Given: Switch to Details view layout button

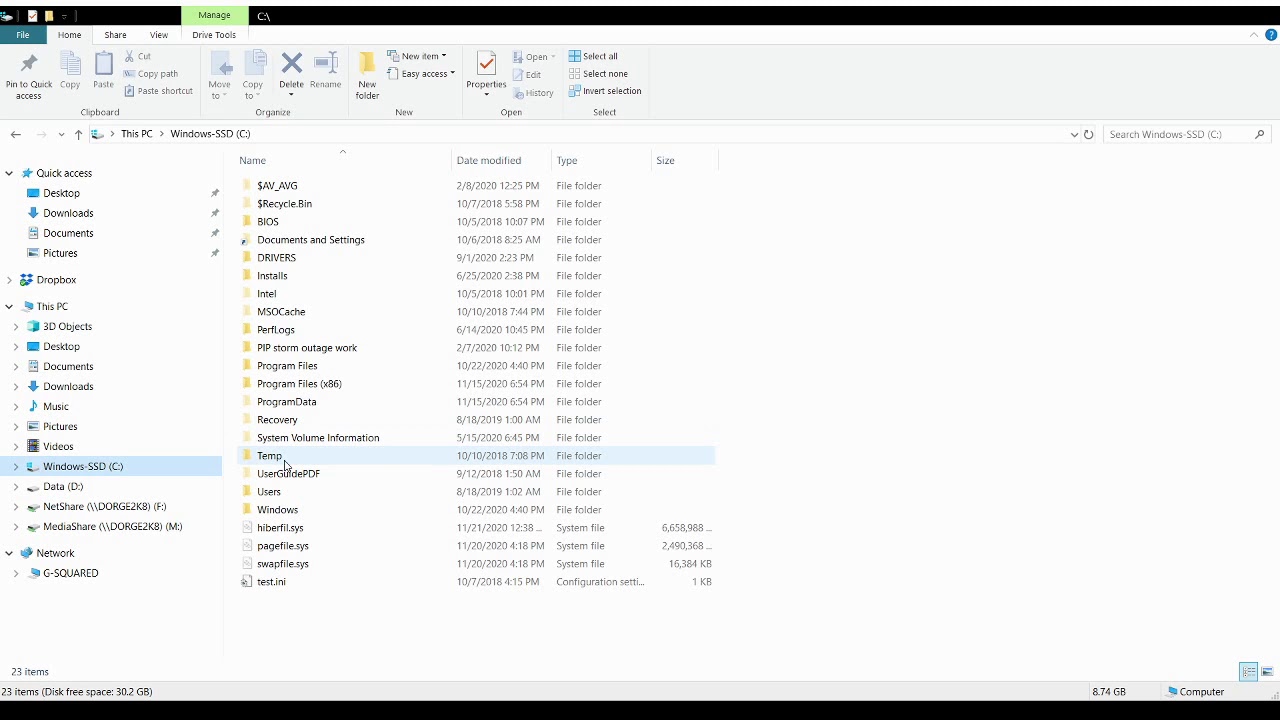Looking at the screenshot, I should 1249,672.
